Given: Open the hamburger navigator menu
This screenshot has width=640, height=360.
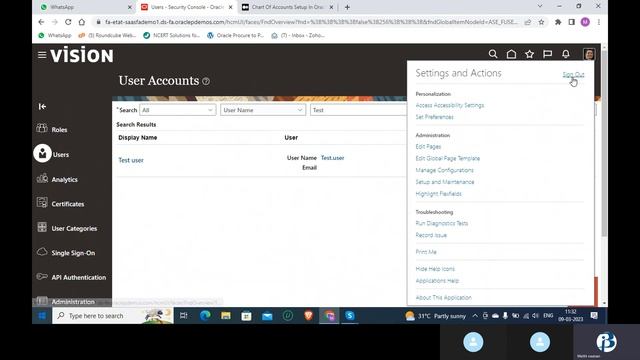Looking at the screenshot, I should click(x=42, y=55).
